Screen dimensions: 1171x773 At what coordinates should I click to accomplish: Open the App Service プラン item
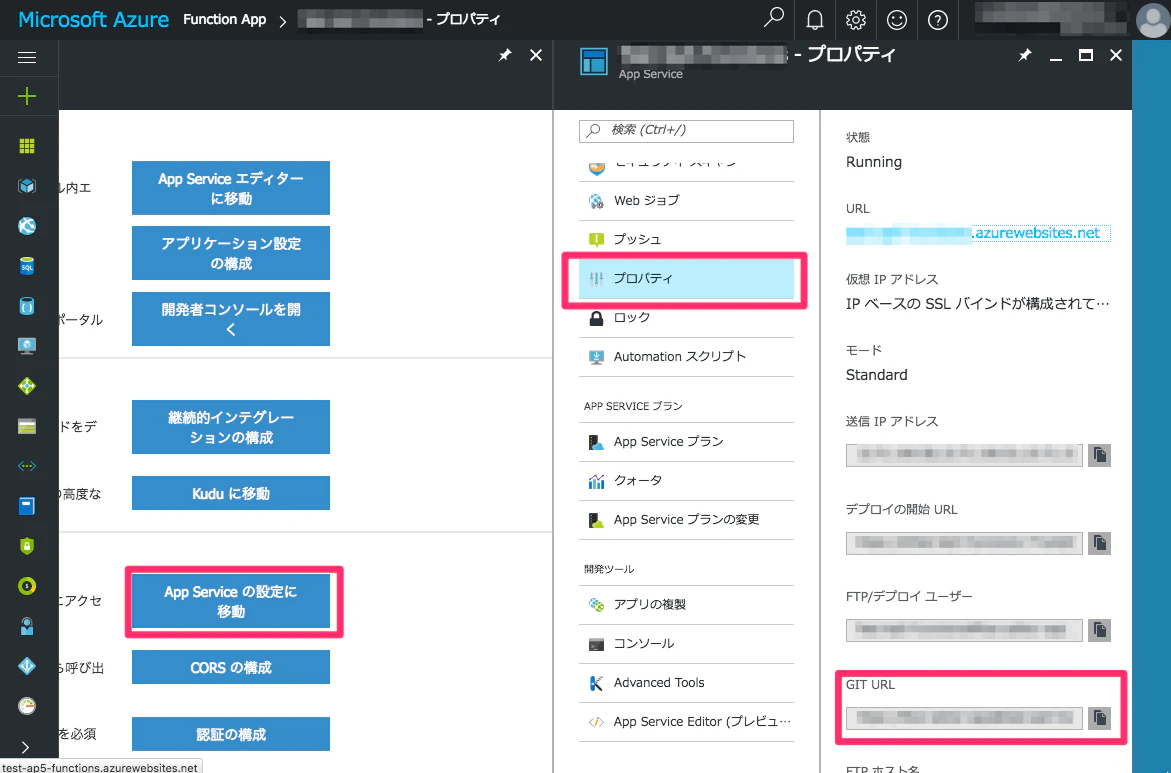click(x=686, y=442)
